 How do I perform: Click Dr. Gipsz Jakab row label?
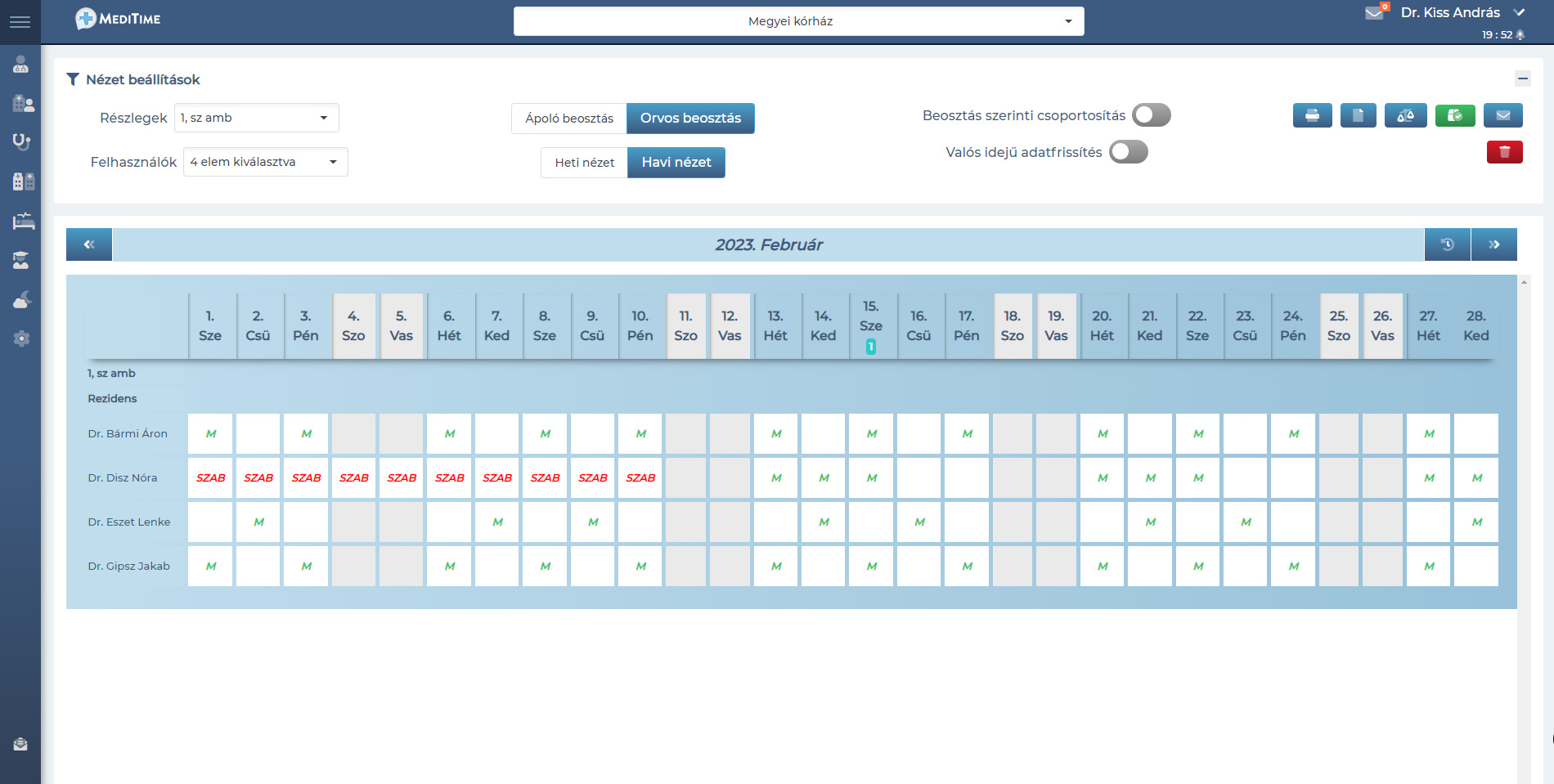[129, 567]
